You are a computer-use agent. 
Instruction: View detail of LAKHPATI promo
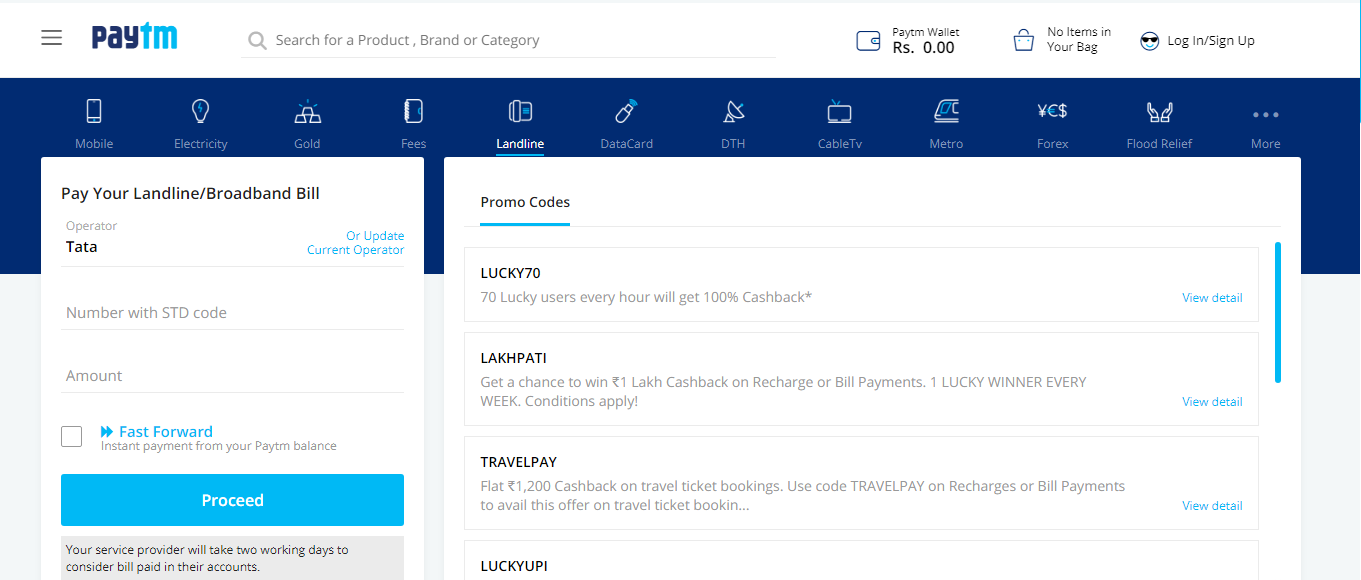(x=1212, y=402)
